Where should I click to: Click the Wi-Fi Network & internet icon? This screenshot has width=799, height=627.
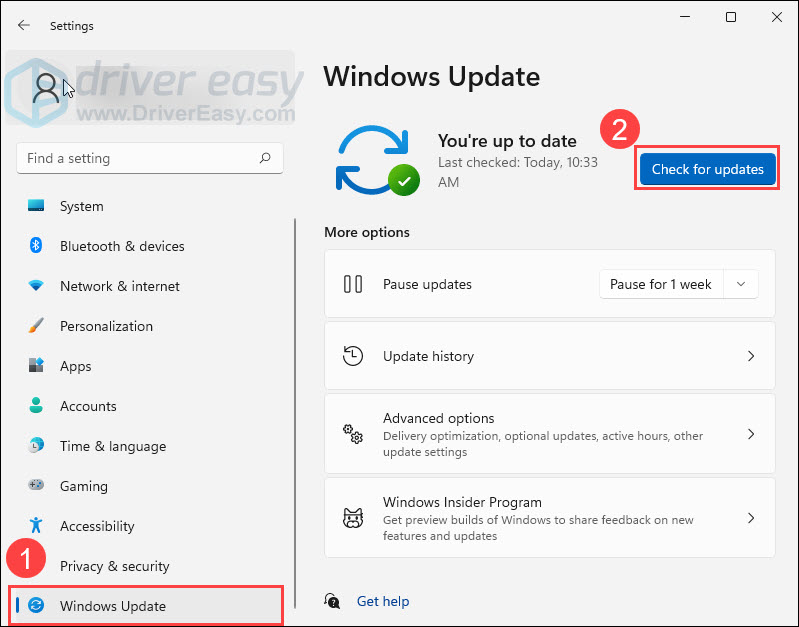click(x=36, y=286)
